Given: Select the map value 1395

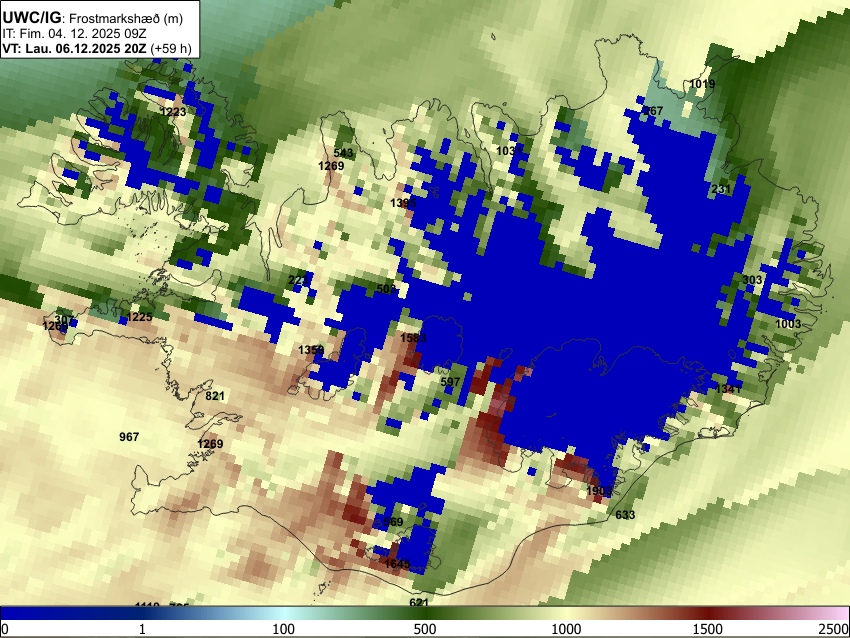Looking at the screenshot, I should [x=403, y=203].
